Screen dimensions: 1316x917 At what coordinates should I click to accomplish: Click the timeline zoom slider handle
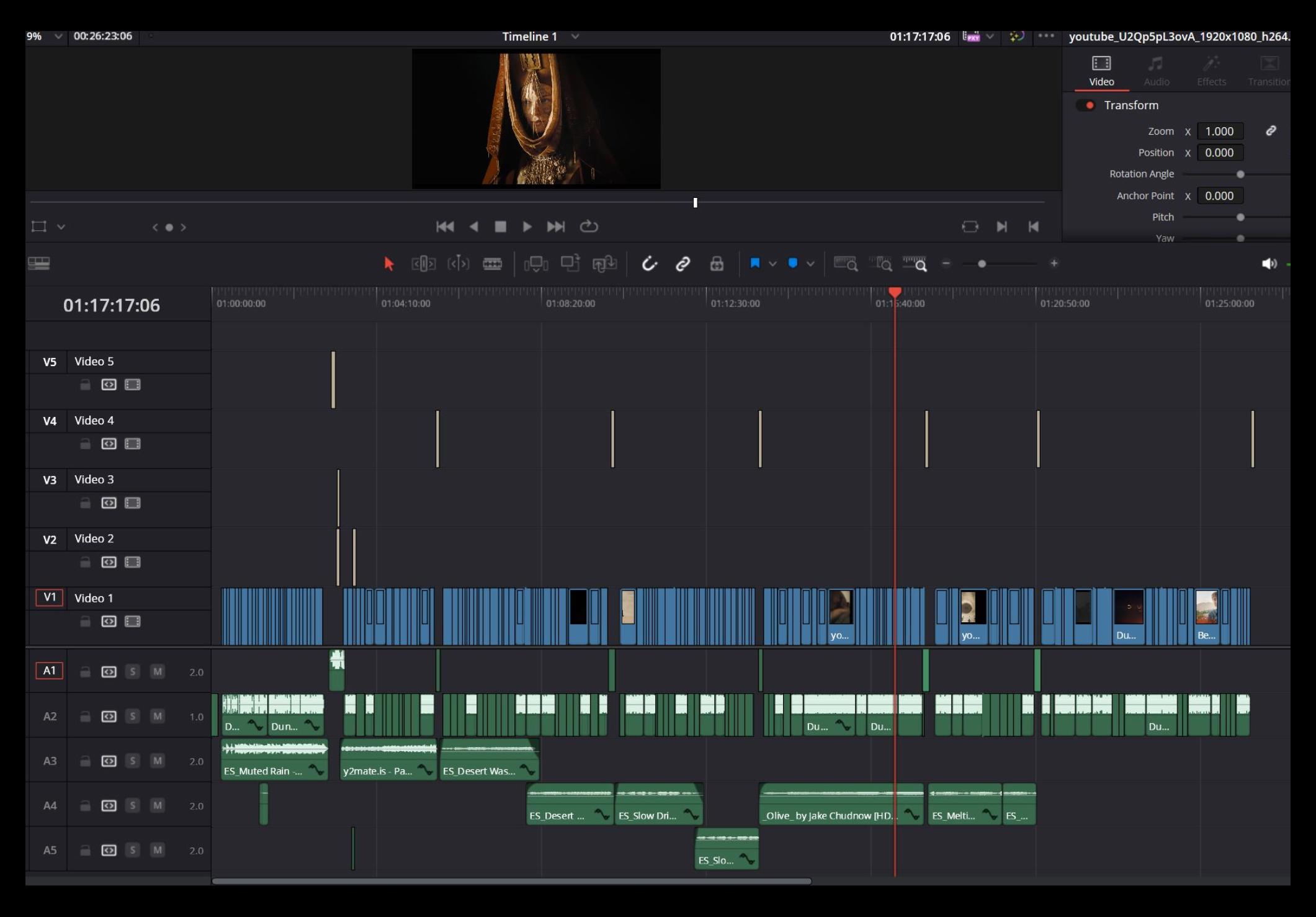coord(982,264)
